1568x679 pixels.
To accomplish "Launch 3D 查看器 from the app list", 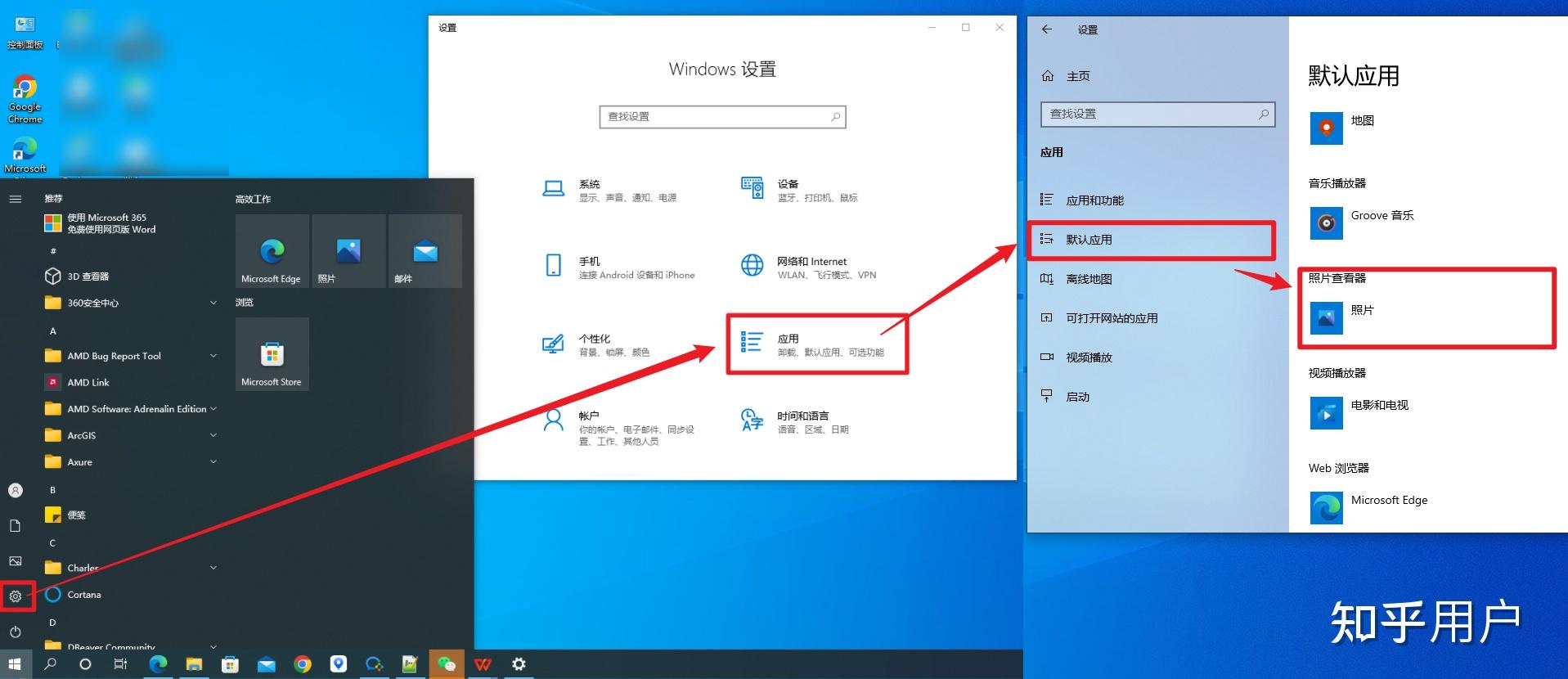I will click(x=131, y=277).
